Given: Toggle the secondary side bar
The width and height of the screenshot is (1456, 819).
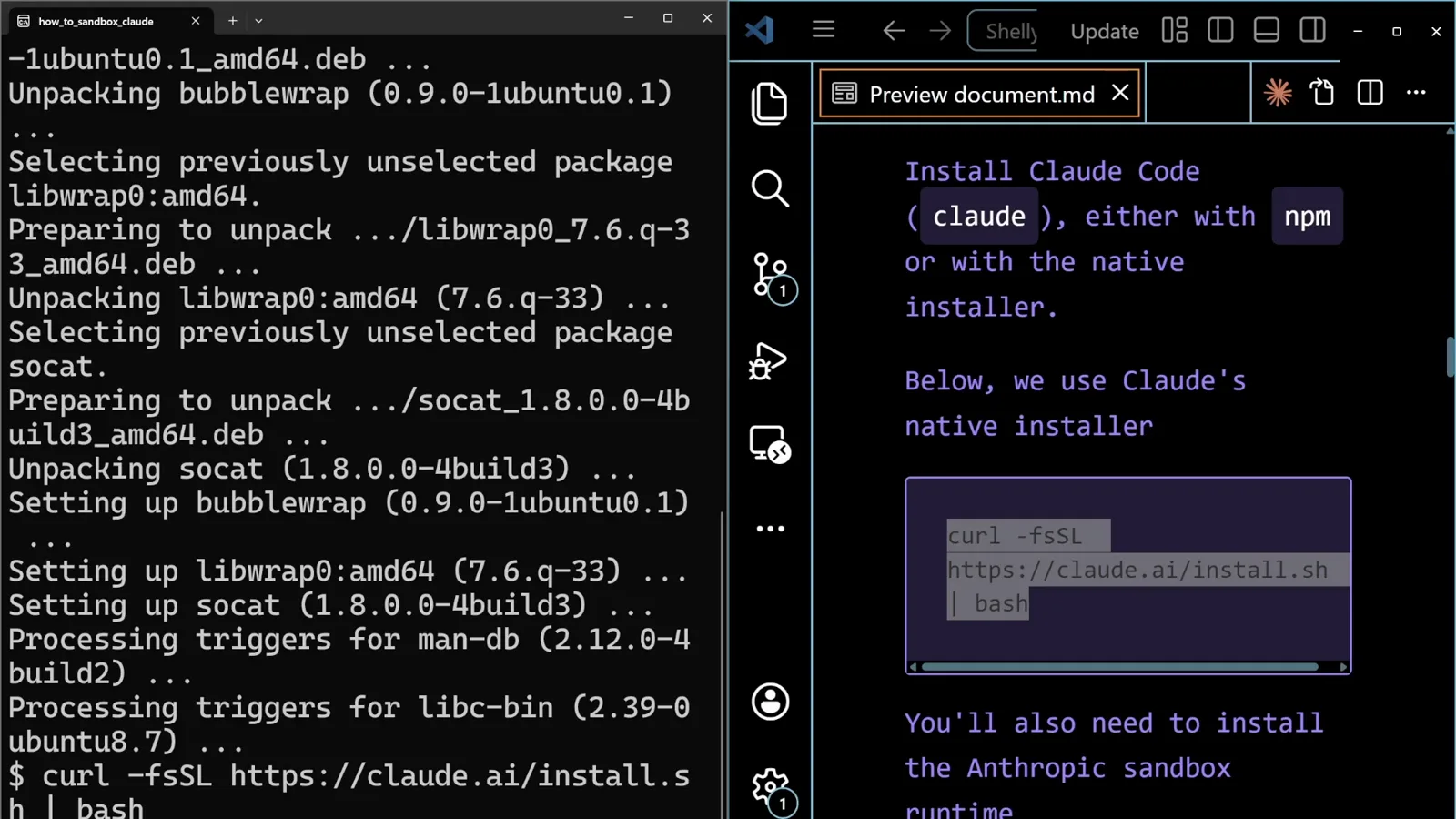Looking at the screenshot, I should [1313, 31].
